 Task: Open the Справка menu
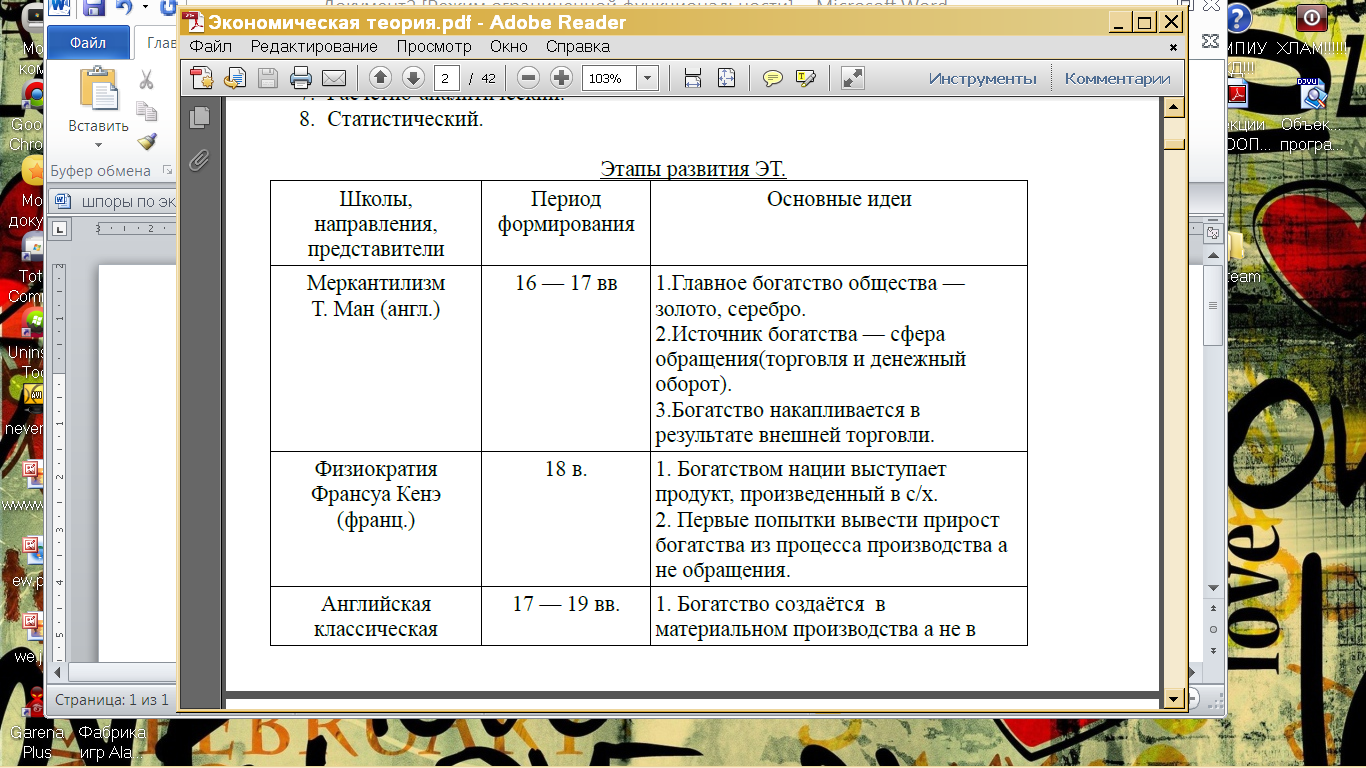[x=578, y=47]
